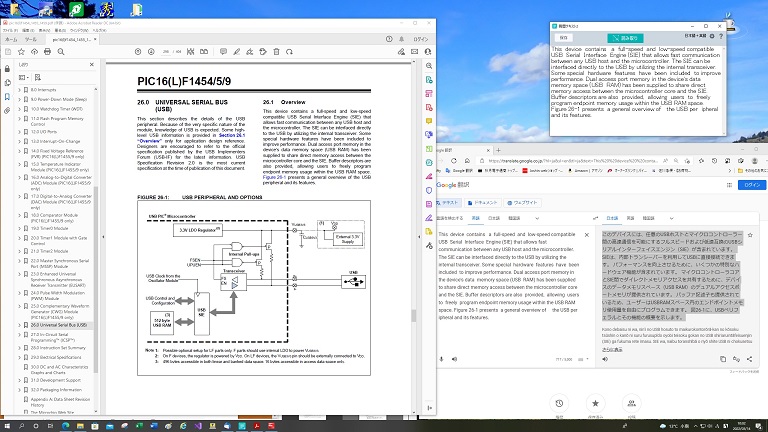Image resolution: width=768 pixels, height=432 pixels.
Task: Go to previous page in Acrobat
Action: 138,51
